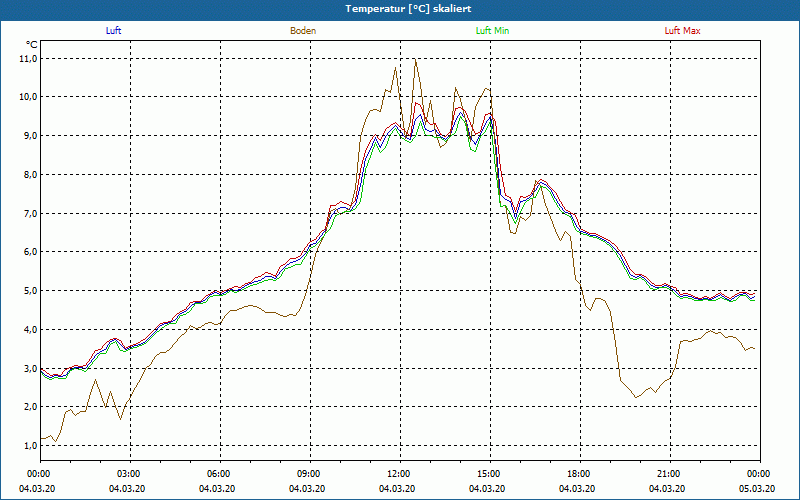Click the red Luft Max legend label
Image resolution: width=800 pixels, height=500 pixels.
pyautogui.click(x=682, y=31)
